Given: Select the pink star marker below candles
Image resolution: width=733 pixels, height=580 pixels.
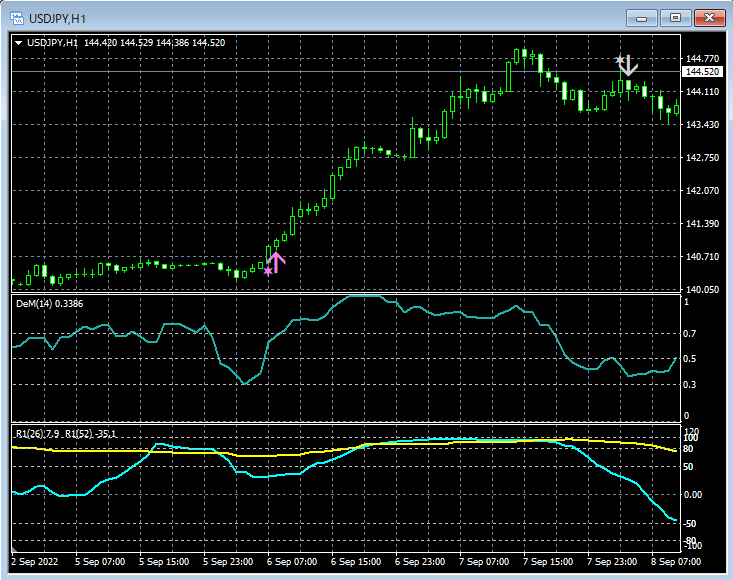Looking at the screenshot, I should pyautogui.click(x=267, y=271).
